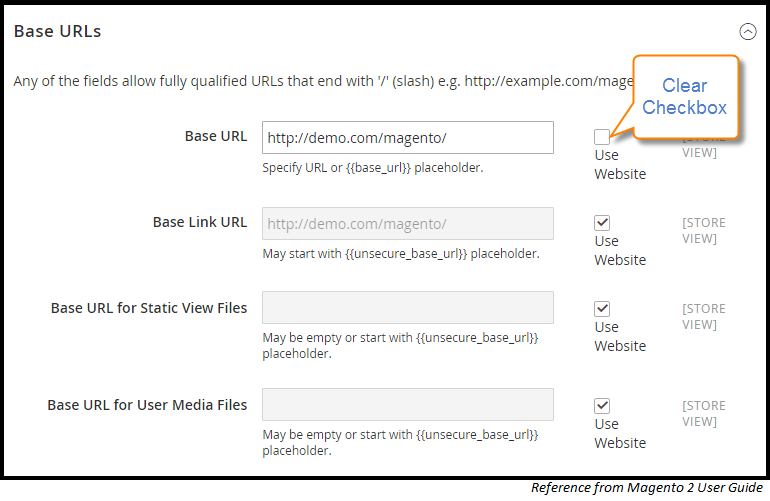Click STORE VIEW scope label for User Media Files
770x501 pixels.
click(x=704, y=414)
